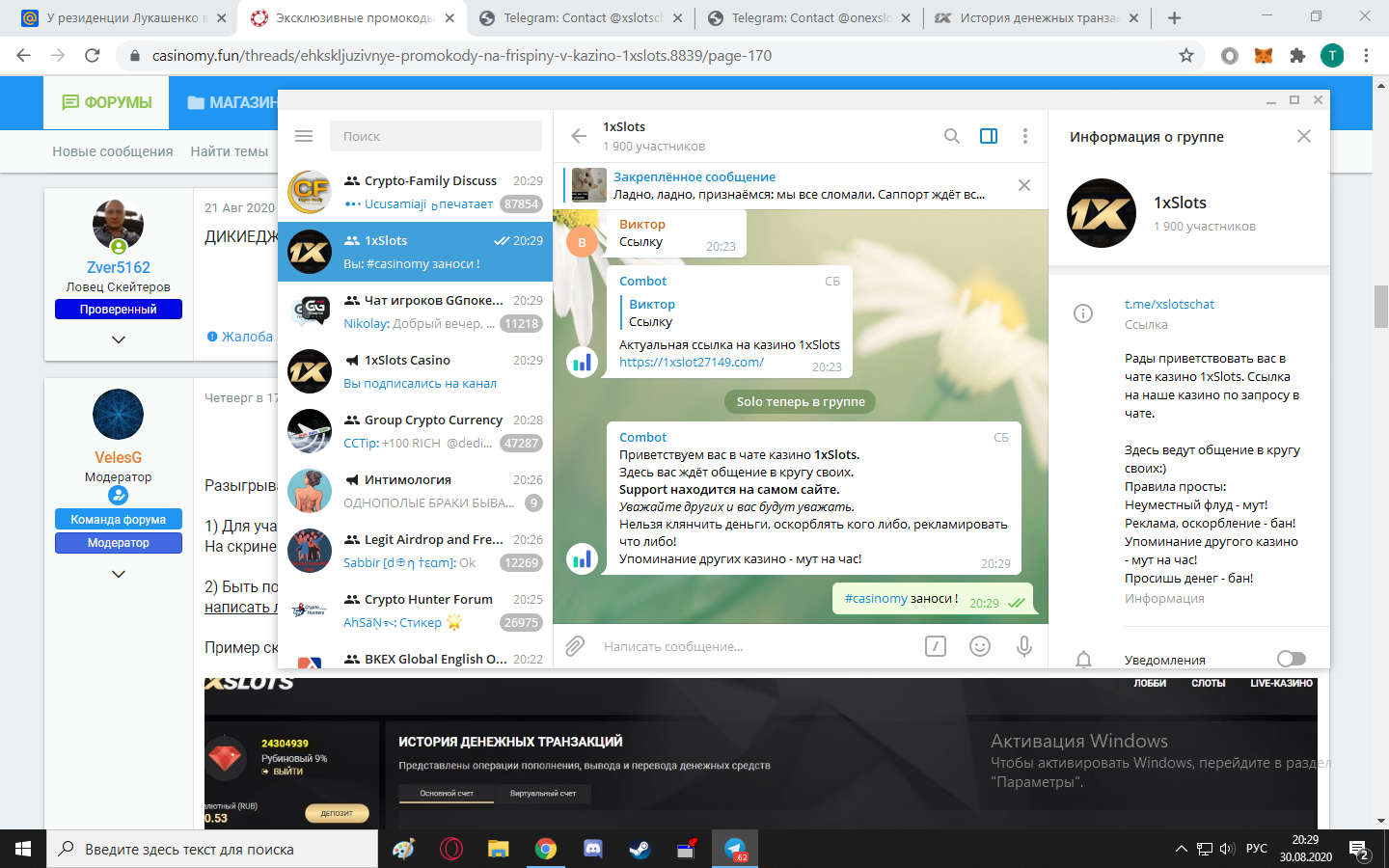
Task: Switch to the История денежных транза browser tab
Action: point(1039,18)
